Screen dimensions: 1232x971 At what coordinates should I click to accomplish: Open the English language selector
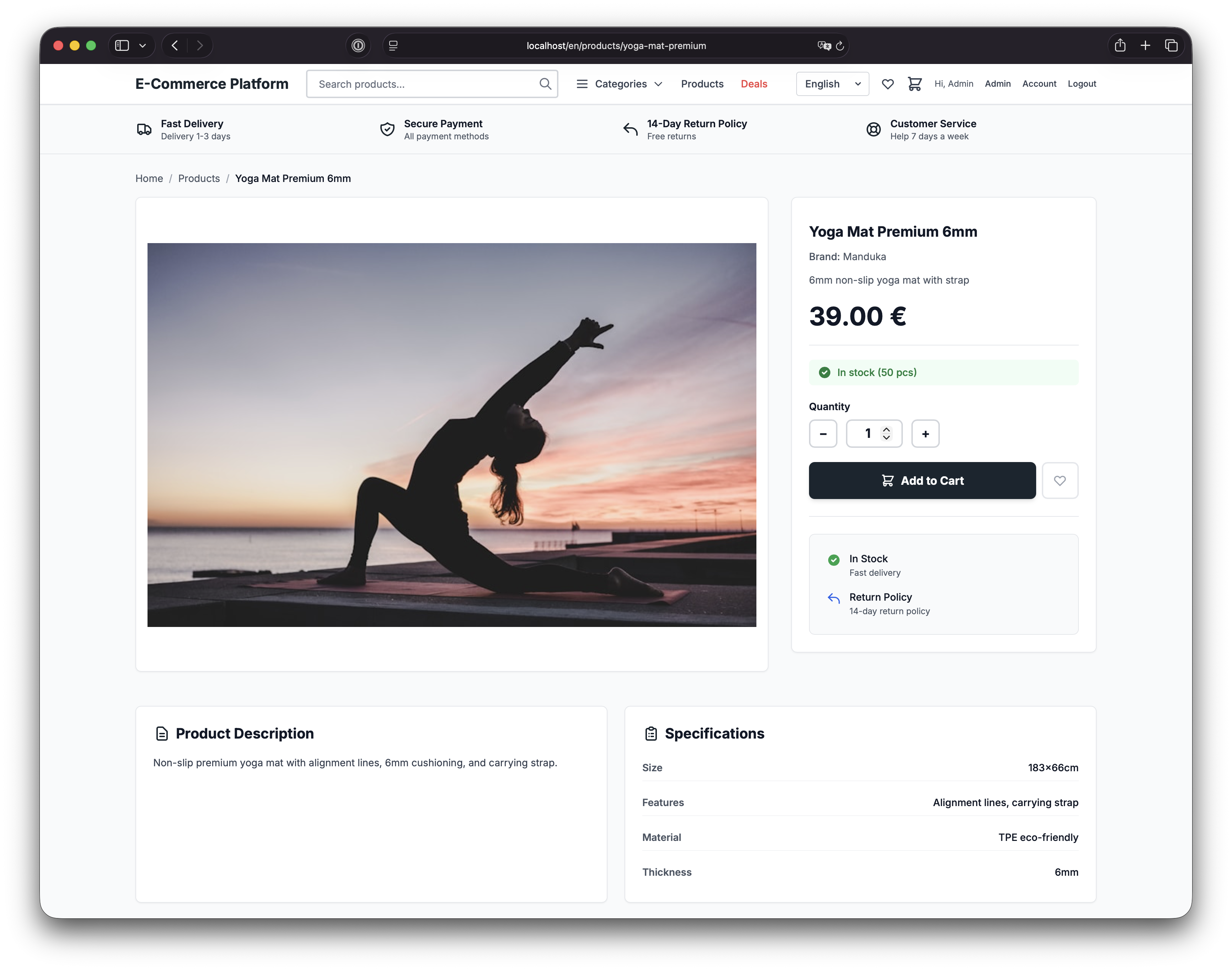click(832, 84)
